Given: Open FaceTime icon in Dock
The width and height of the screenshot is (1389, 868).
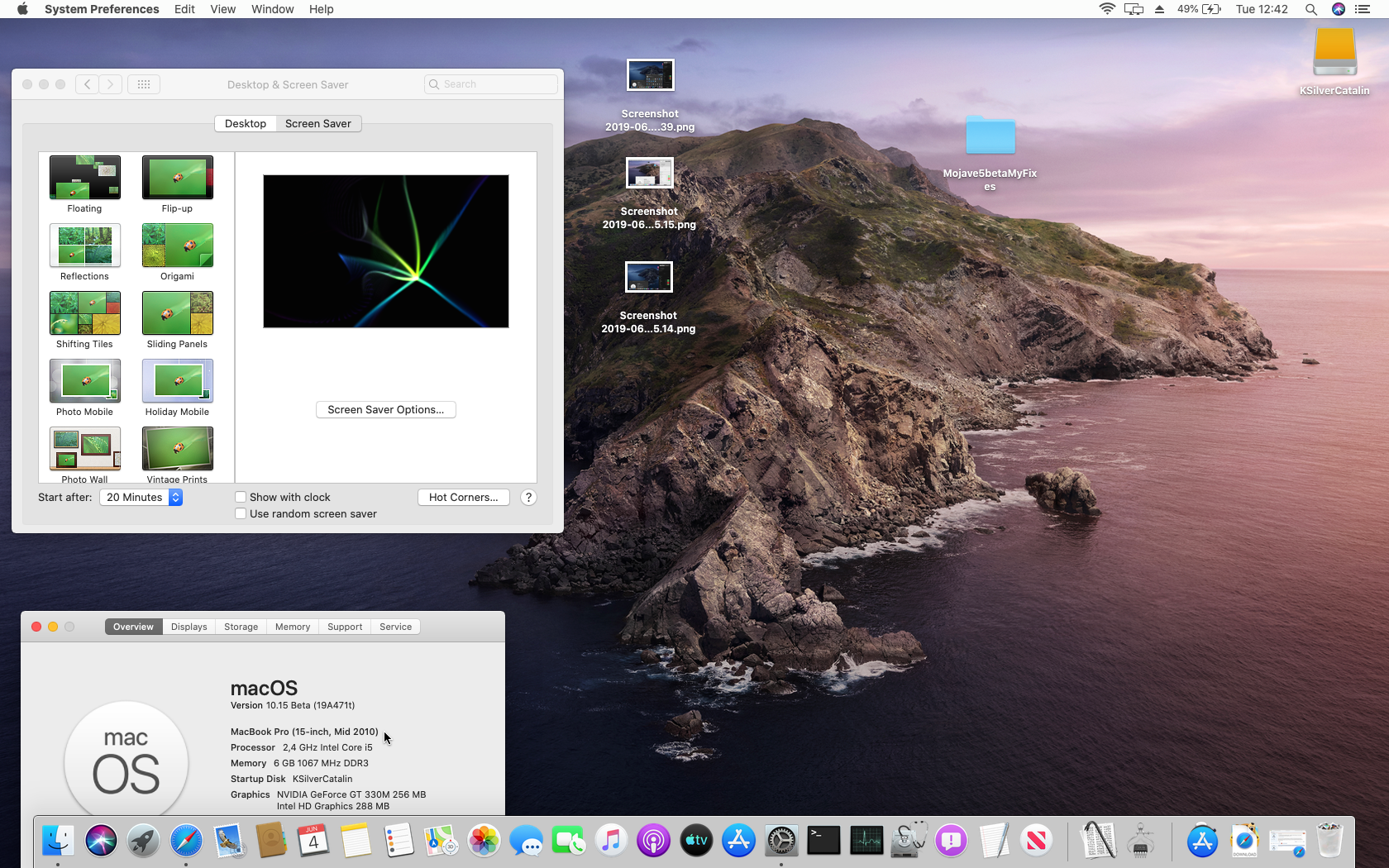Looking at the screenshot, I should (x=569, y=842).
